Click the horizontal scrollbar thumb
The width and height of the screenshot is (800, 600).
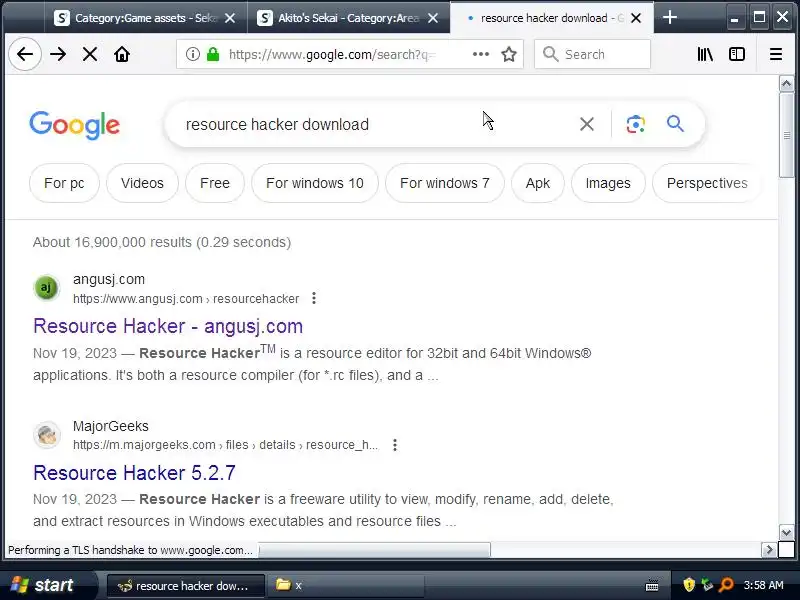click(374, 551)
